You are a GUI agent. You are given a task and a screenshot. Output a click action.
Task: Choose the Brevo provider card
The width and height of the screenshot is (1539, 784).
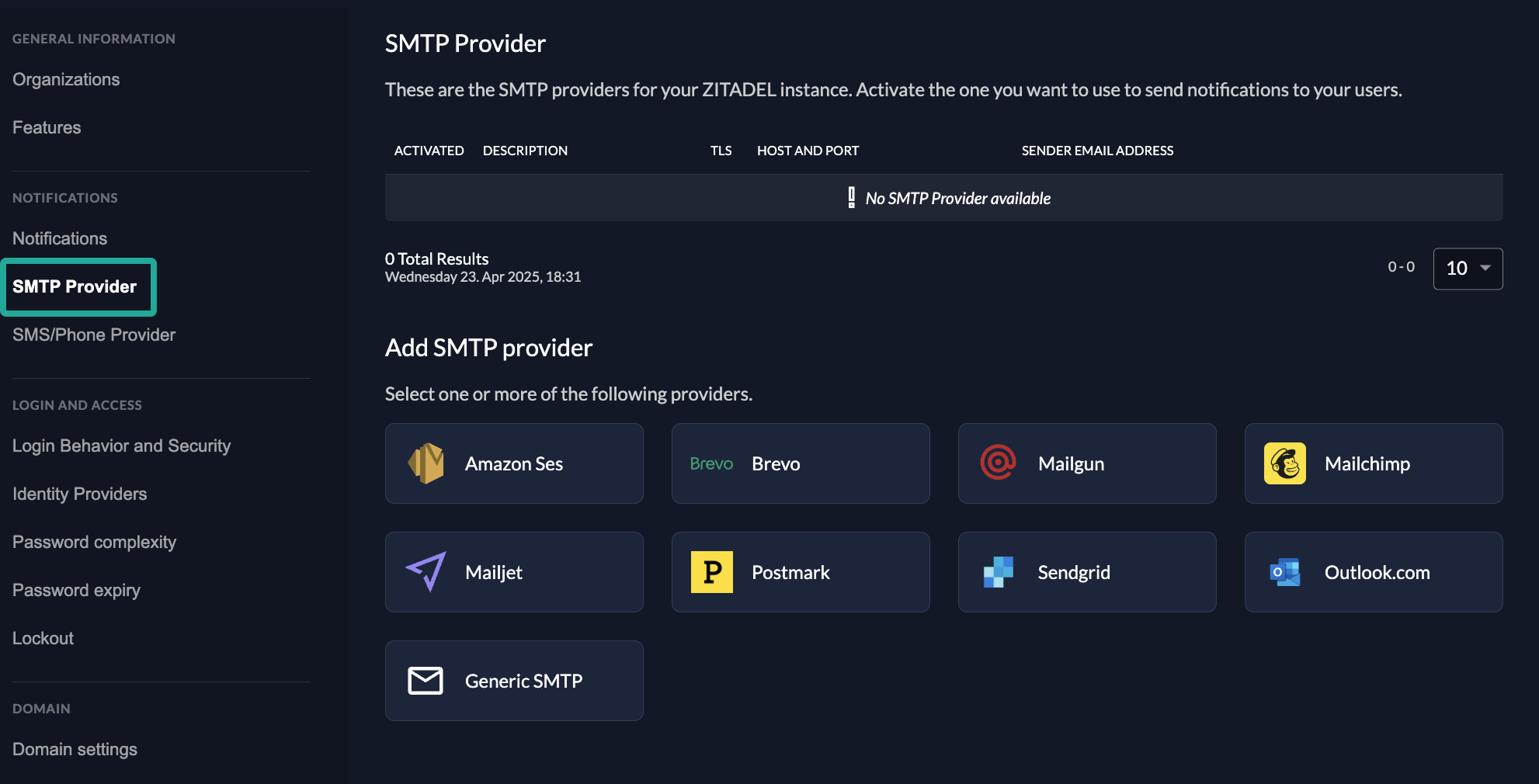tap(801, 463)
